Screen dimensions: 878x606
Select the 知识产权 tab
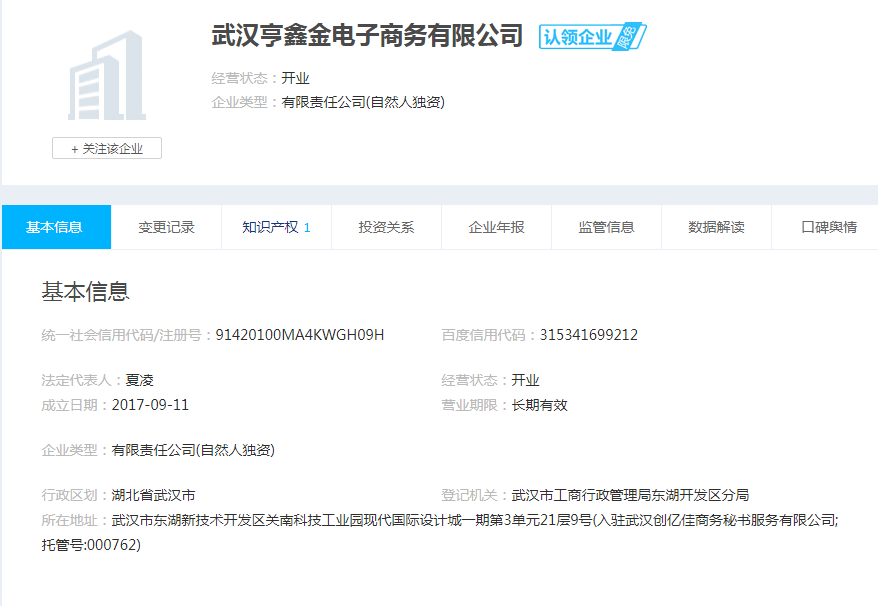[x=276, y=227]
